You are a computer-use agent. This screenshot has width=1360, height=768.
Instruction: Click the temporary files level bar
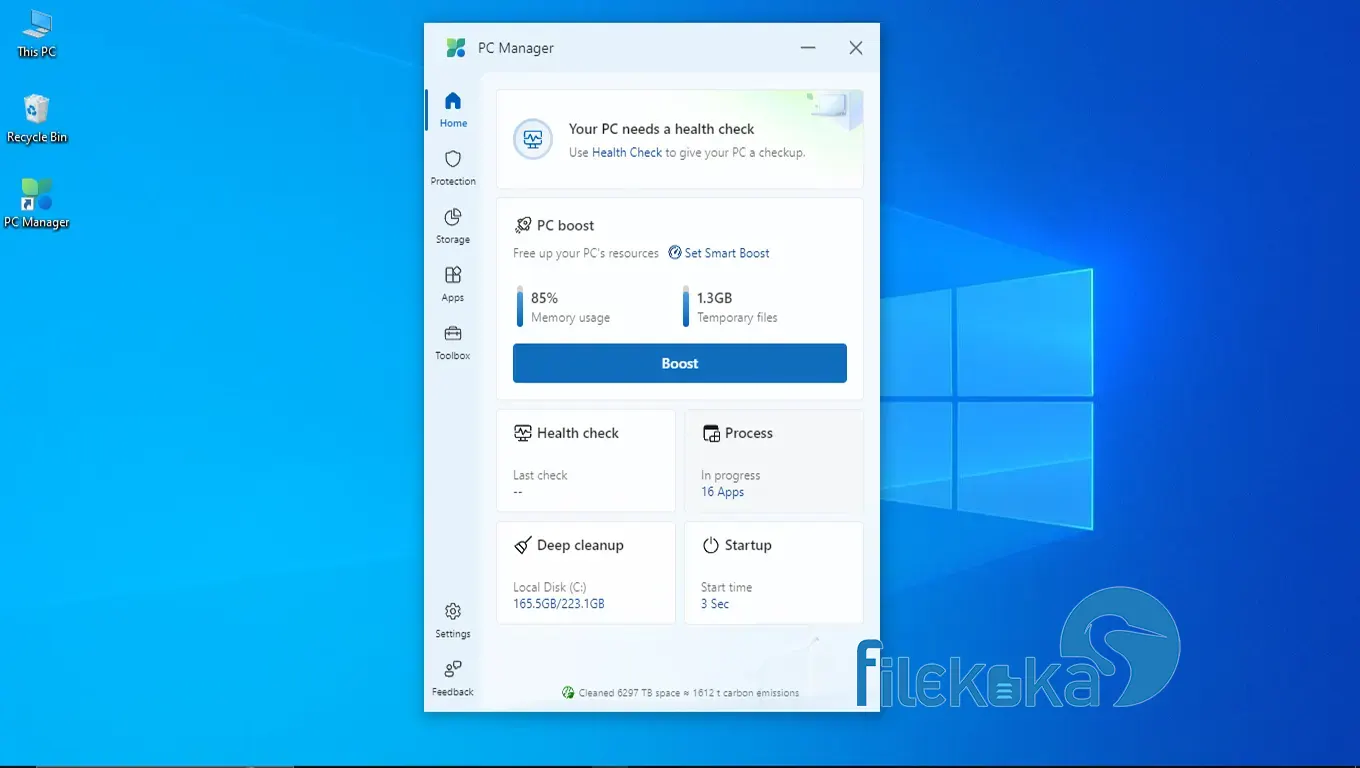686,307
